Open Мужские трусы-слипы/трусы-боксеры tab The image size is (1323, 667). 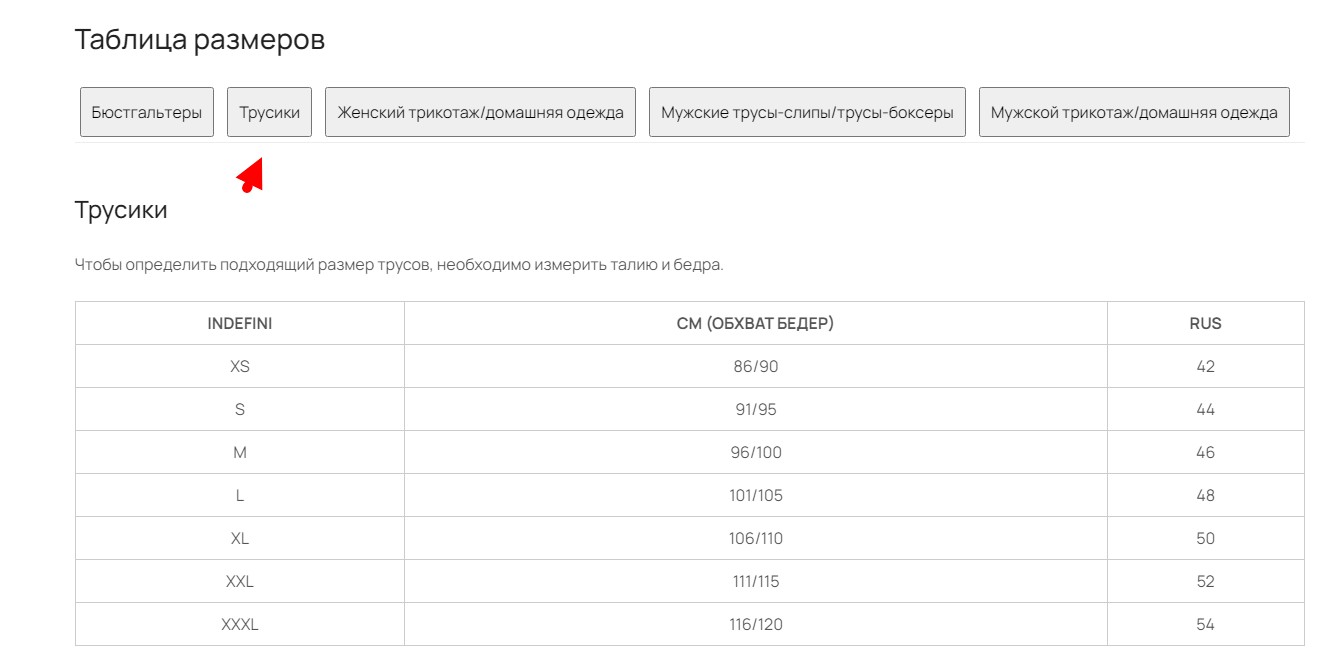click(x=807, y=112)
